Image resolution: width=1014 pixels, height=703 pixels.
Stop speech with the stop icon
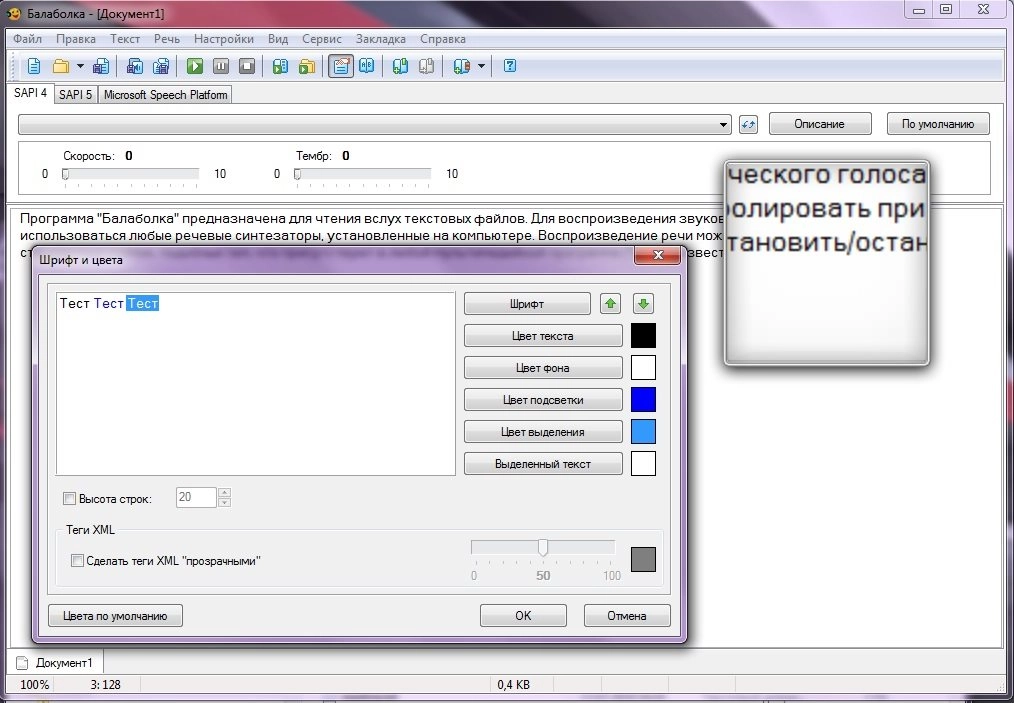(247, 66)
